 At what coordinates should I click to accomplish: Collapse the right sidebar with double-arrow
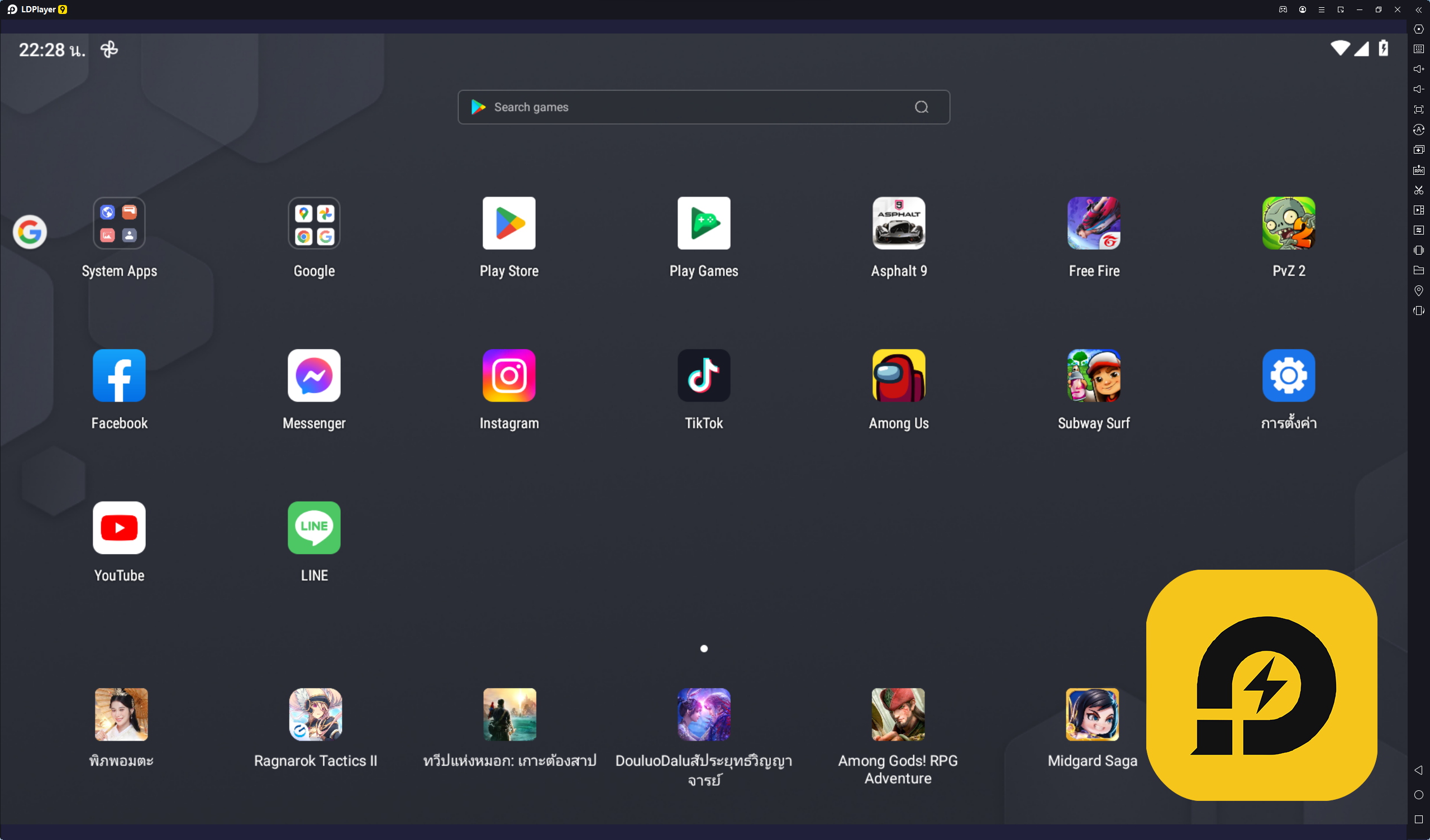1419,9
